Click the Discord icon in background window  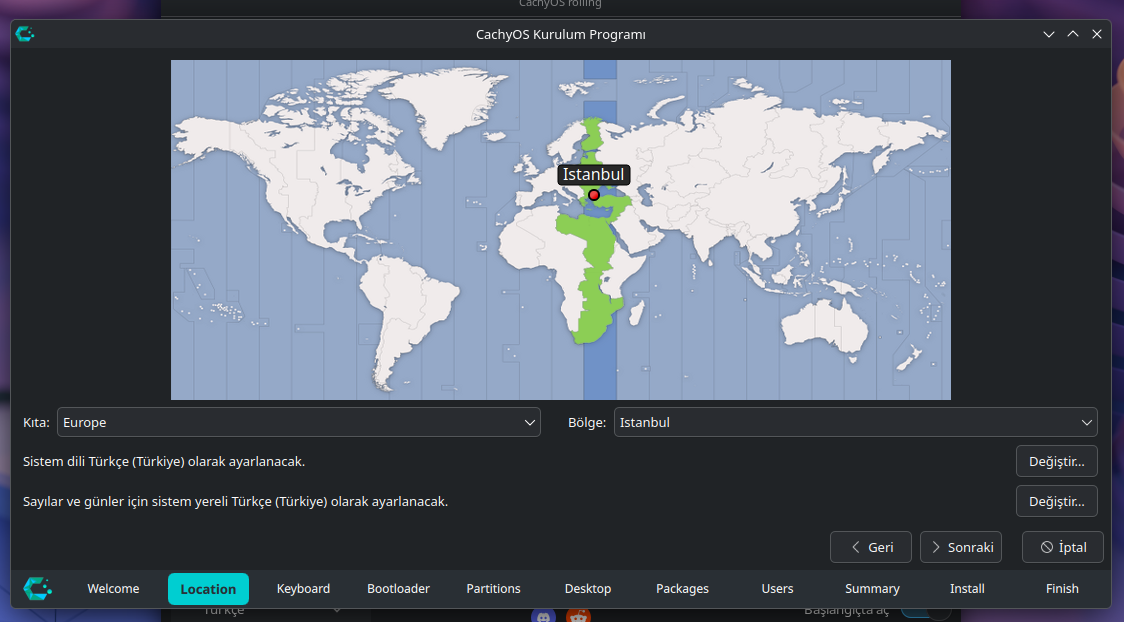pos(543,616)
